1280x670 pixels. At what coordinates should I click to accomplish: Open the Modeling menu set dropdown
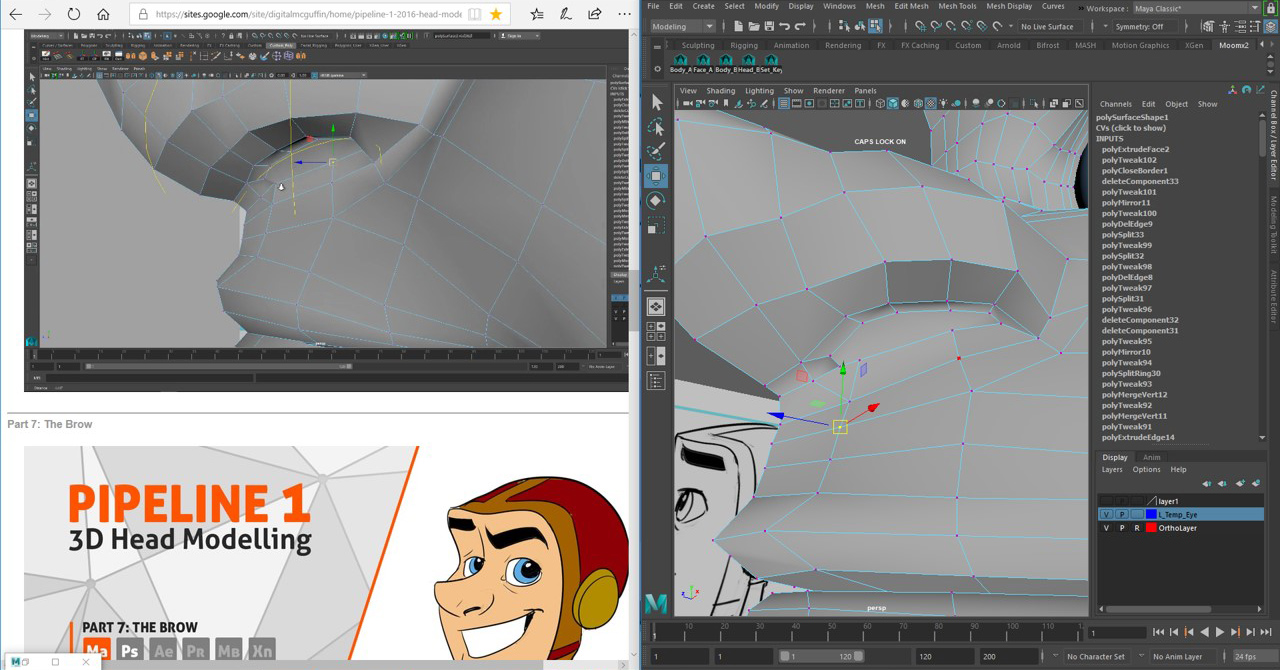(x=682, y=26)
